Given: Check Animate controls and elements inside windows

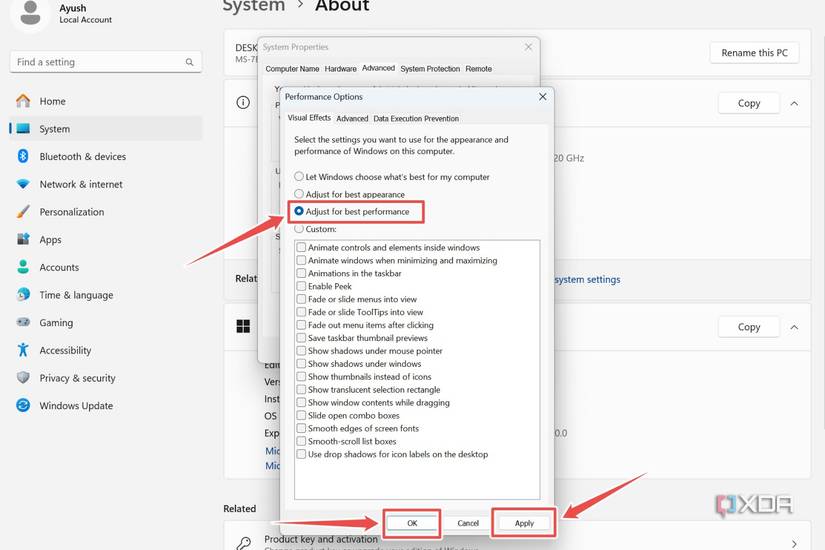Looking at the screenshot, I should pyautogui.click(x=301, y=247).
